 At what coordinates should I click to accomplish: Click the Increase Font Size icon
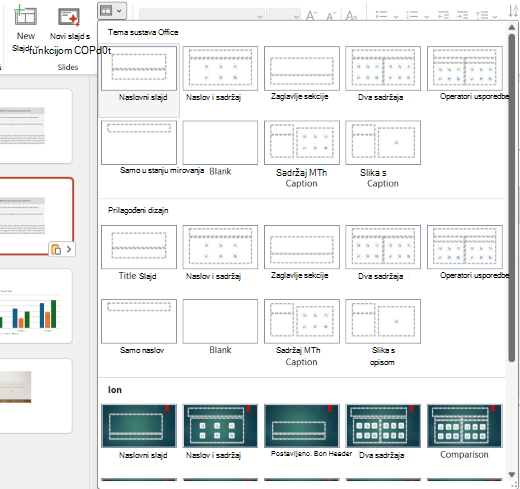[312, 15]
